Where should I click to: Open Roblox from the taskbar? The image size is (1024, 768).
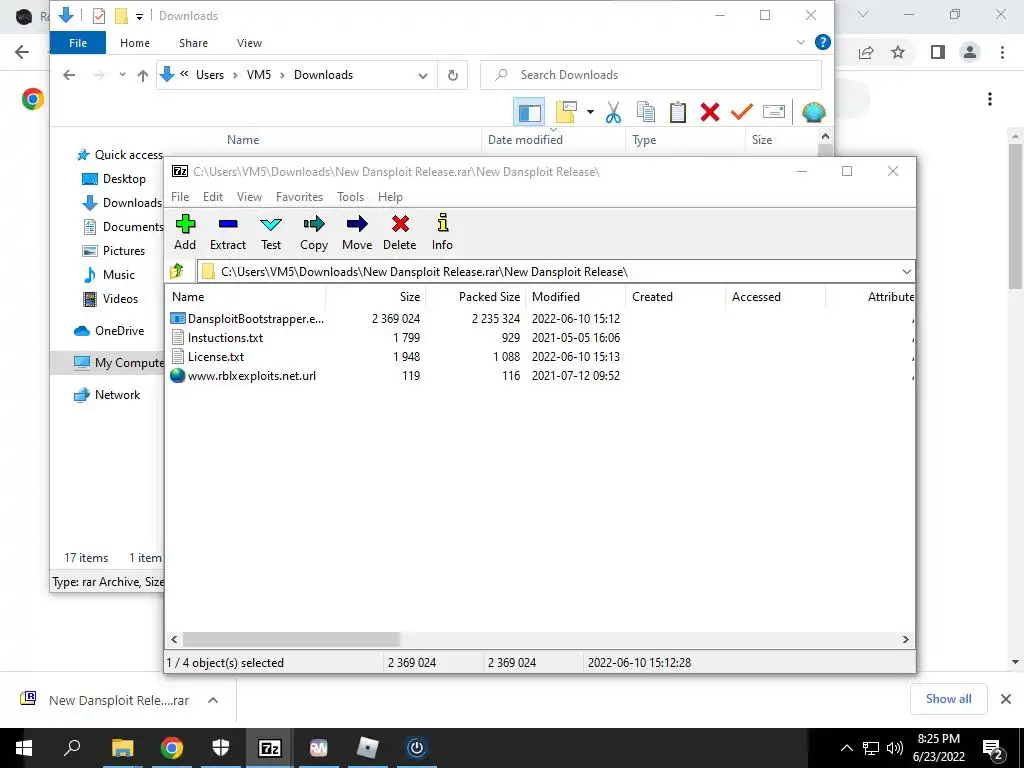(368, 747)
